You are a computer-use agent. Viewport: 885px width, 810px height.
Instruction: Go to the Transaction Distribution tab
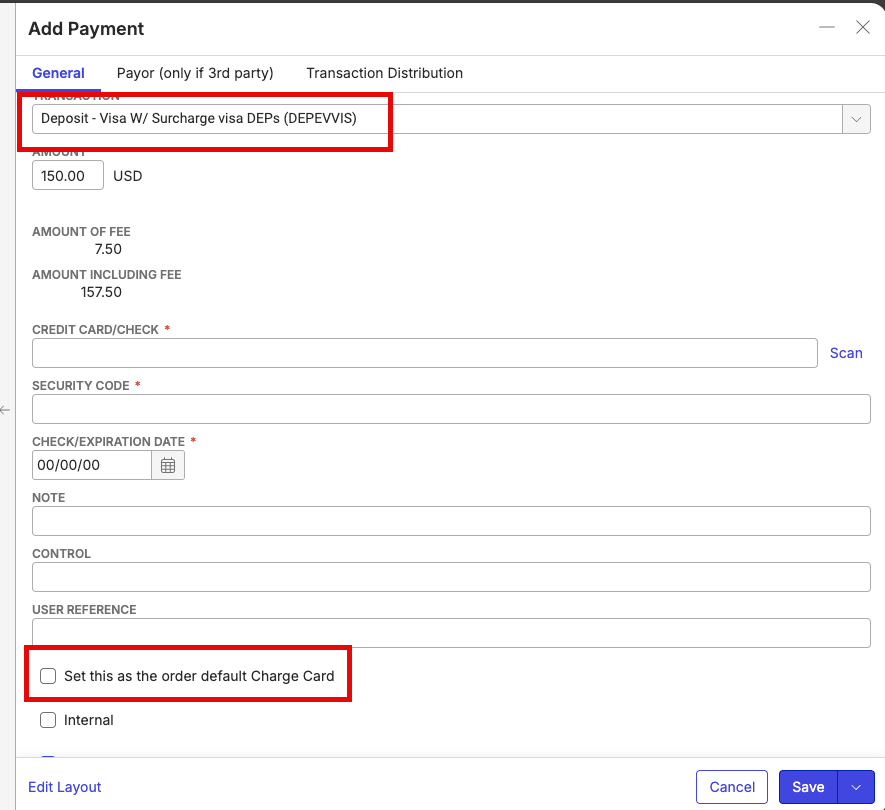click(x=384, y=73)
